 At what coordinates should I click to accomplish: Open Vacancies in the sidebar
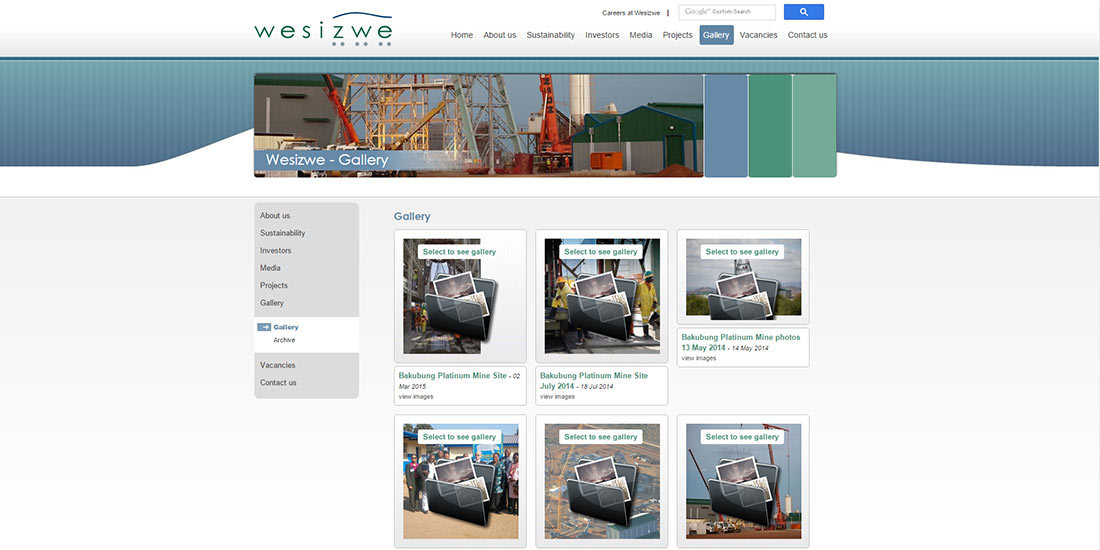pyautogui.click(x=278, y=365)
